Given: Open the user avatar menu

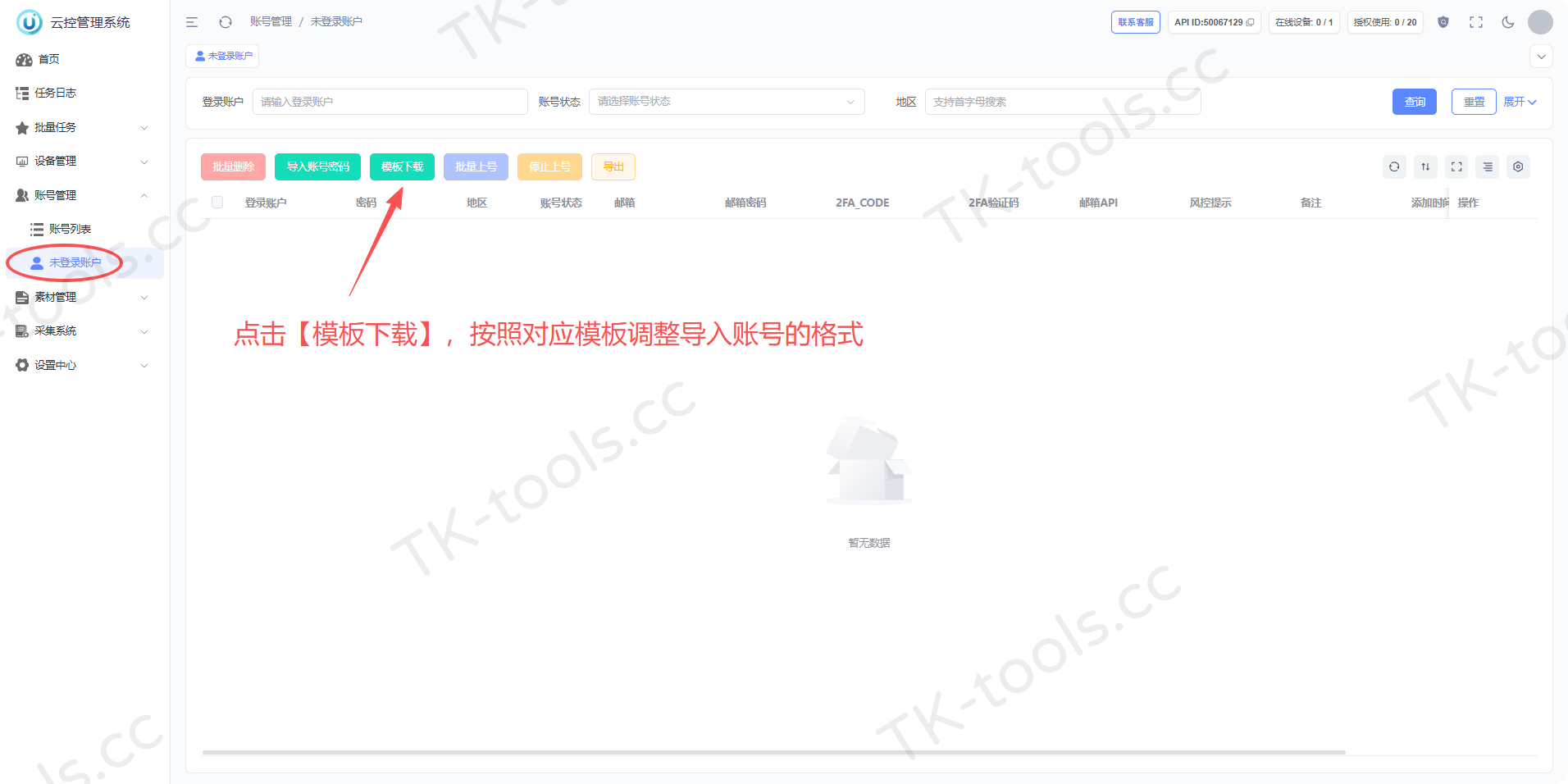Looking at the screenshot, I should (x=1540, y=22).
